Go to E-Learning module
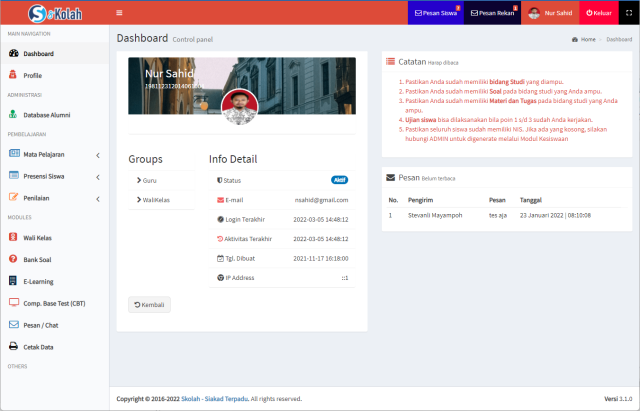The image size is (640, 411). coord(38,281)
